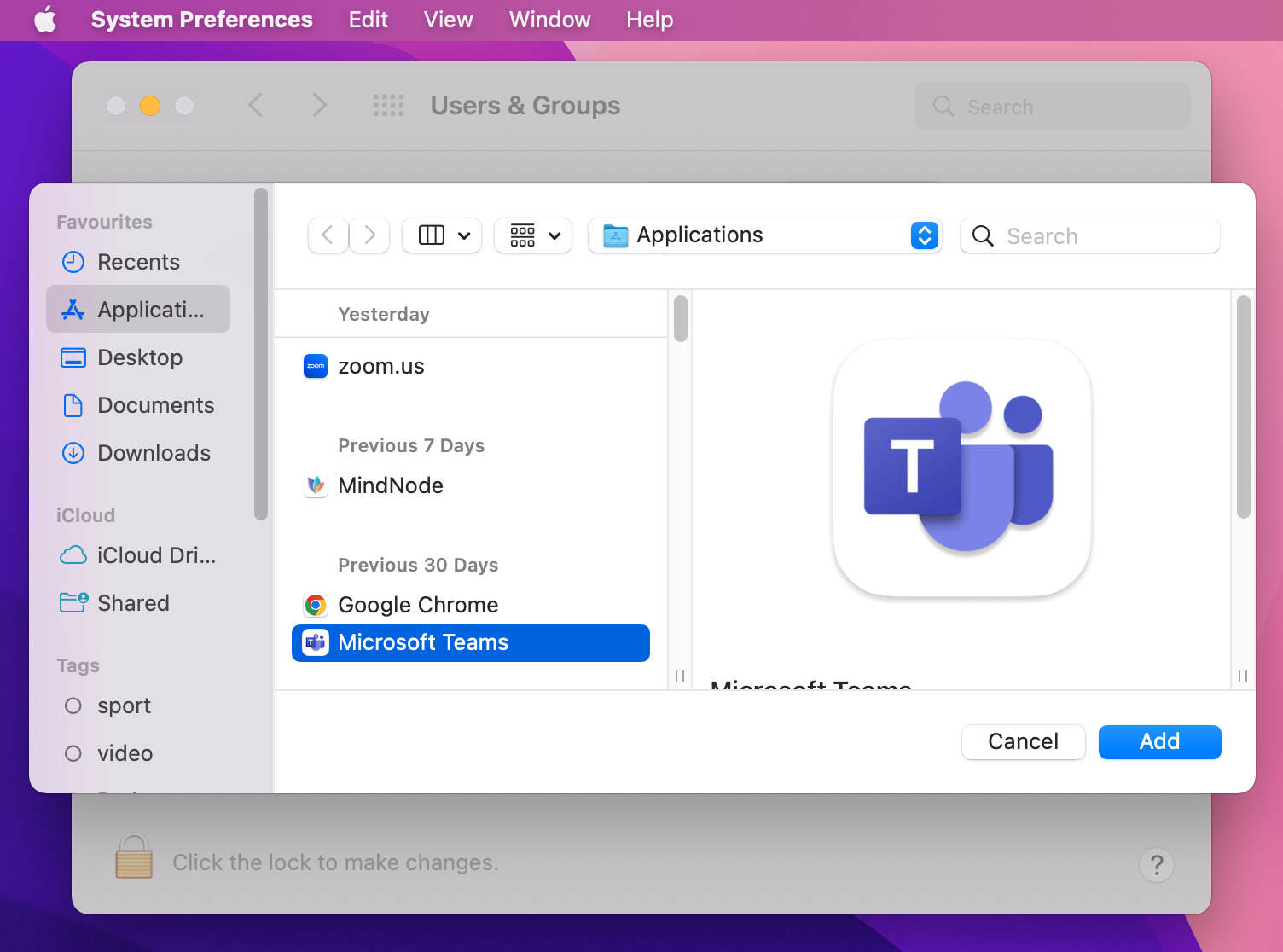This screenshot has height=952, width=1283.
Task: Click the 'Previous 7 Days' header
Action: (411, 445)
